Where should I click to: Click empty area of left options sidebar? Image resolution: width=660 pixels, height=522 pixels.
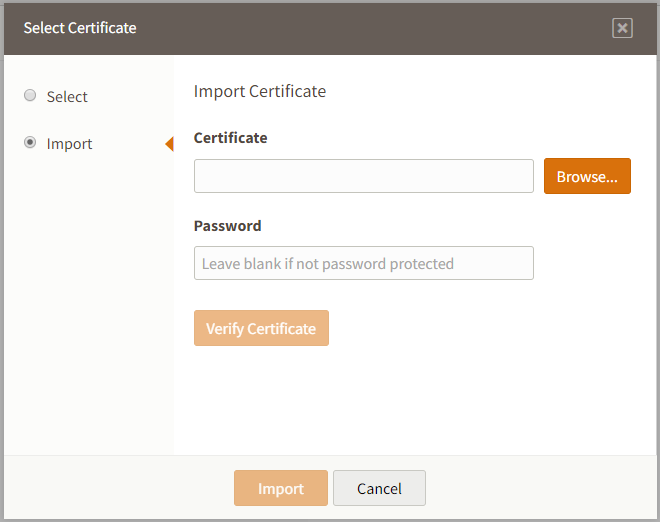click(x=88, y=300)
